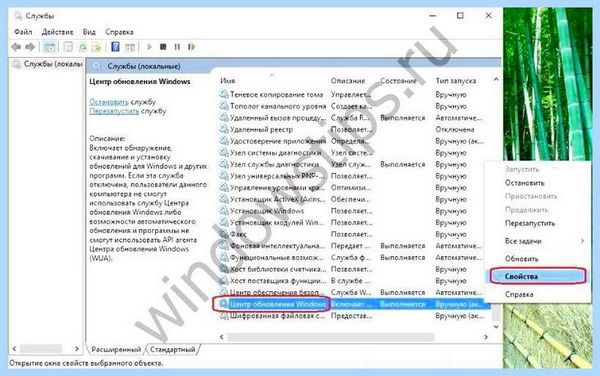Choose Обновить in the context menu
Image resolution: width=600 pixels, height=376 pixels.
click(x=521, y=259)
